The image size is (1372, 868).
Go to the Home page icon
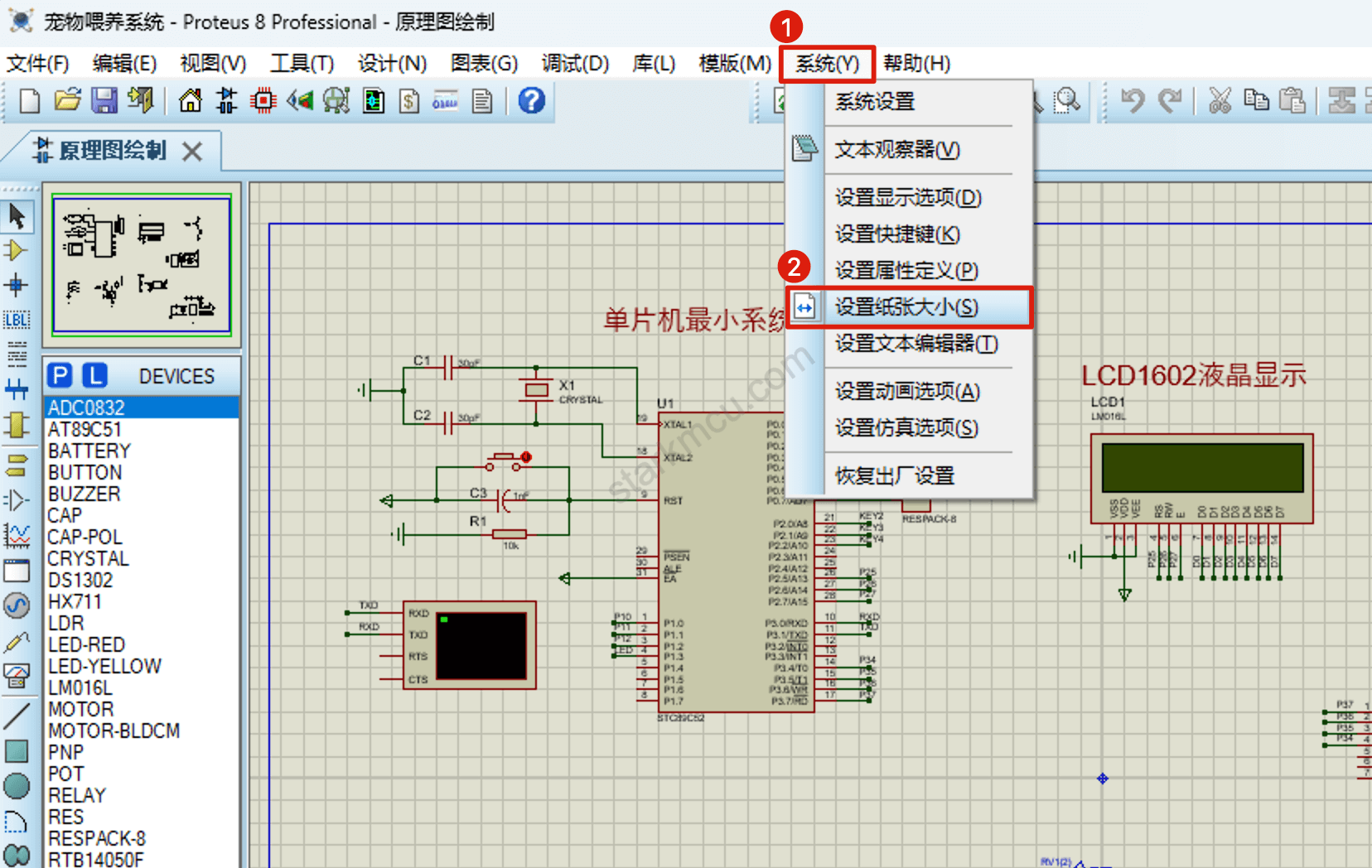coord(191,101)
